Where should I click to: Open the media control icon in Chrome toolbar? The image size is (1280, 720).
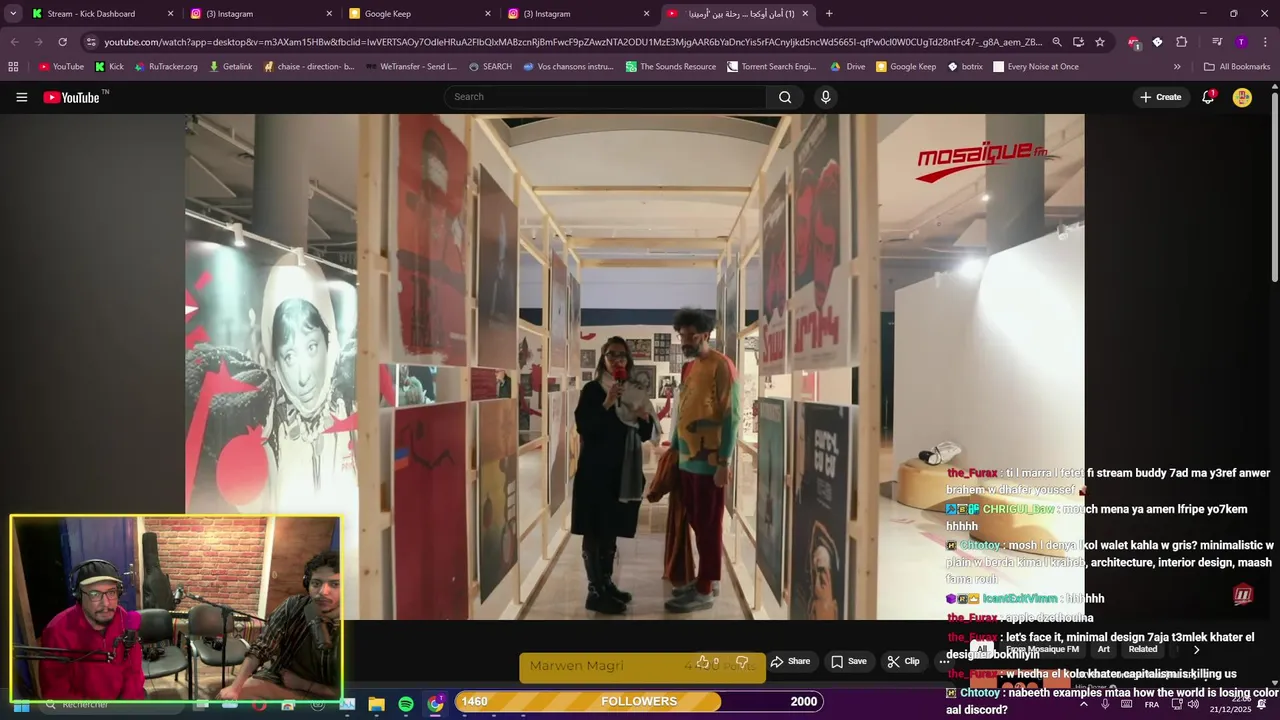tap(1217, 42)
